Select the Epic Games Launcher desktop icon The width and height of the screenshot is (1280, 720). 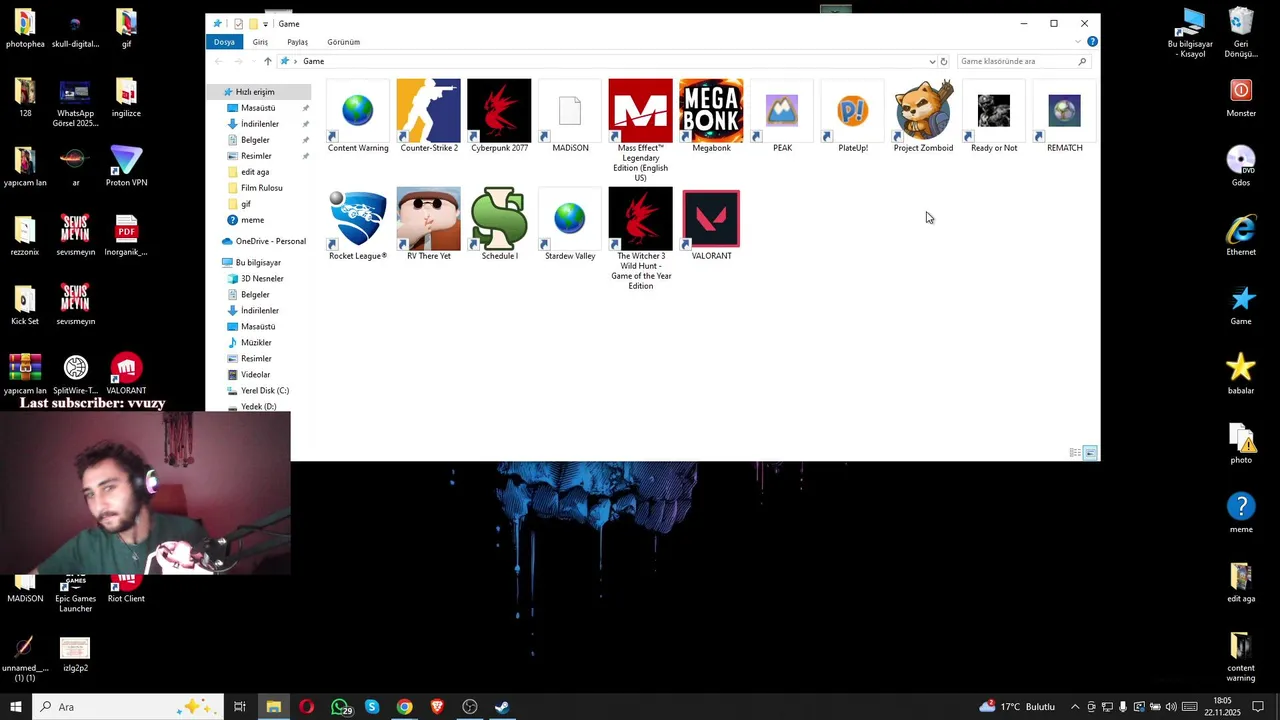pyautogui.click(x=75, y=592)
